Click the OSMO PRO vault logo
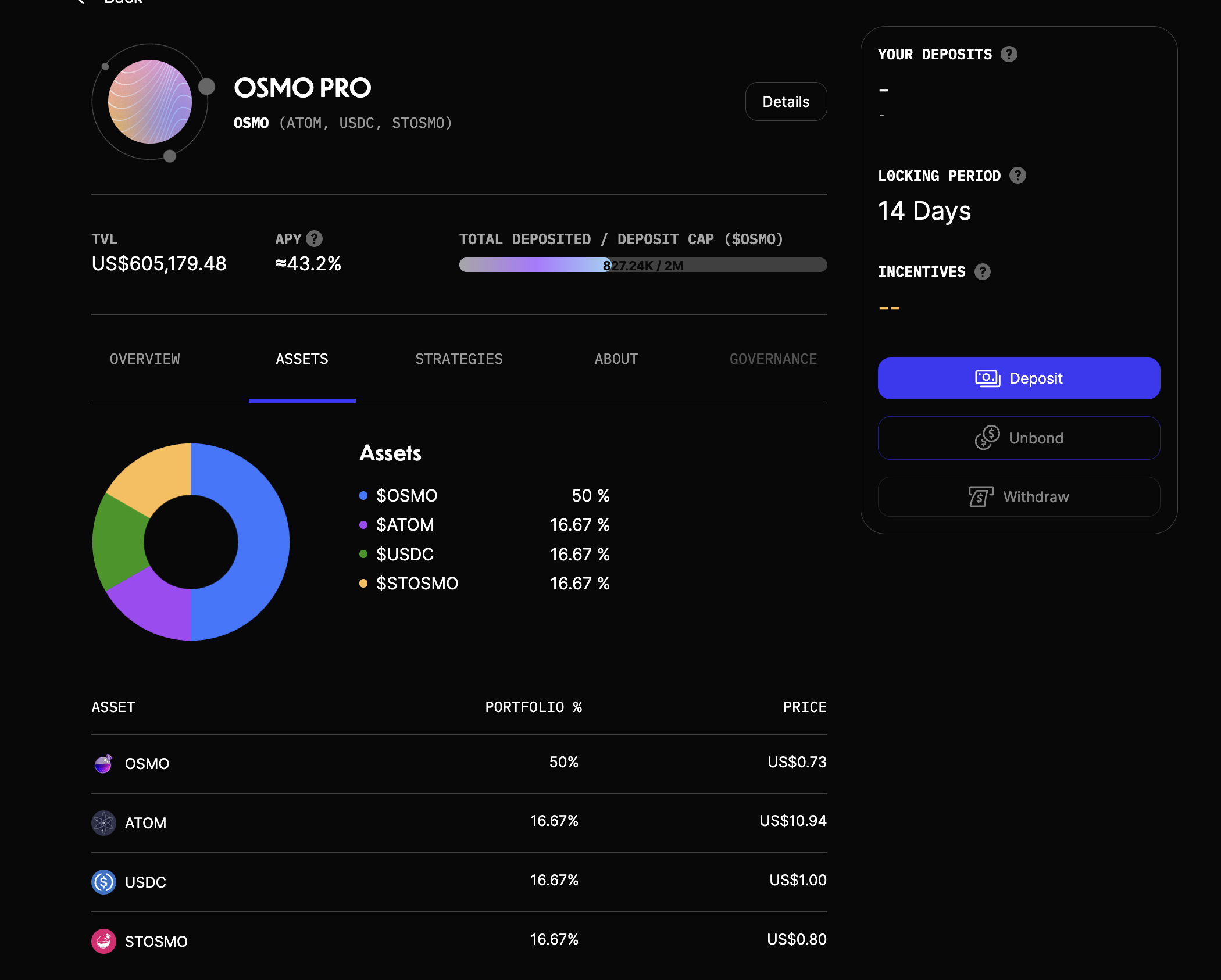1221x980 pixels. click(150, 102)
